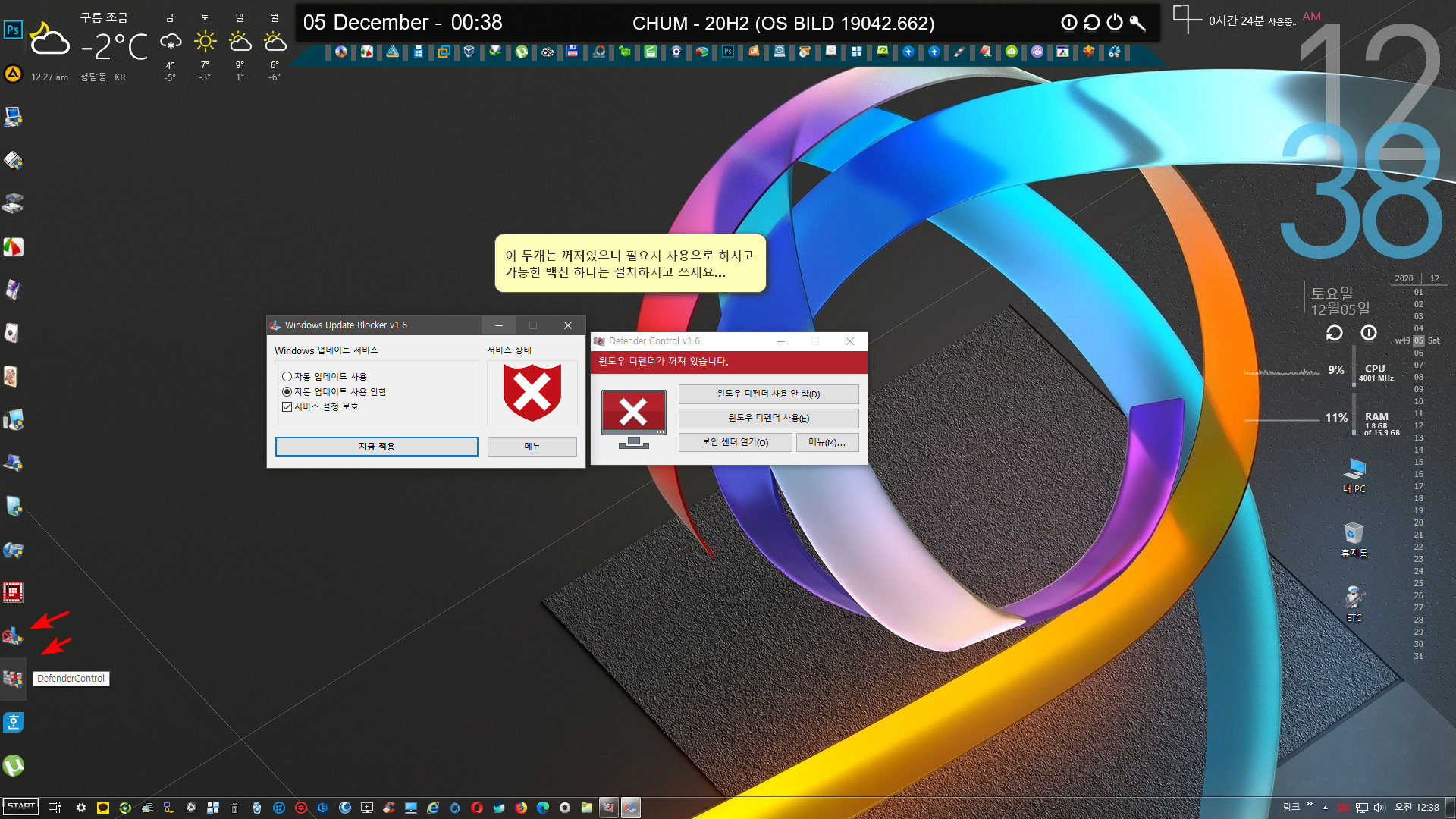Open the blue 호 icon in sidebar
The width and height of the screenshot is (1456, 819).
(13, 722)
